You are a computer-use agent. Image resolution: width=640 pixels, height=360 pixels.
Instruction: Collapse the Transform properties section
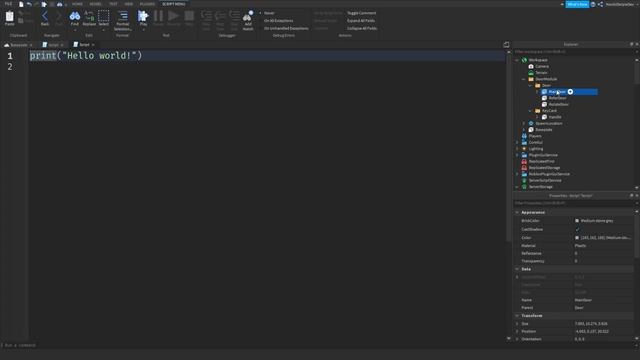click(517, 316)
